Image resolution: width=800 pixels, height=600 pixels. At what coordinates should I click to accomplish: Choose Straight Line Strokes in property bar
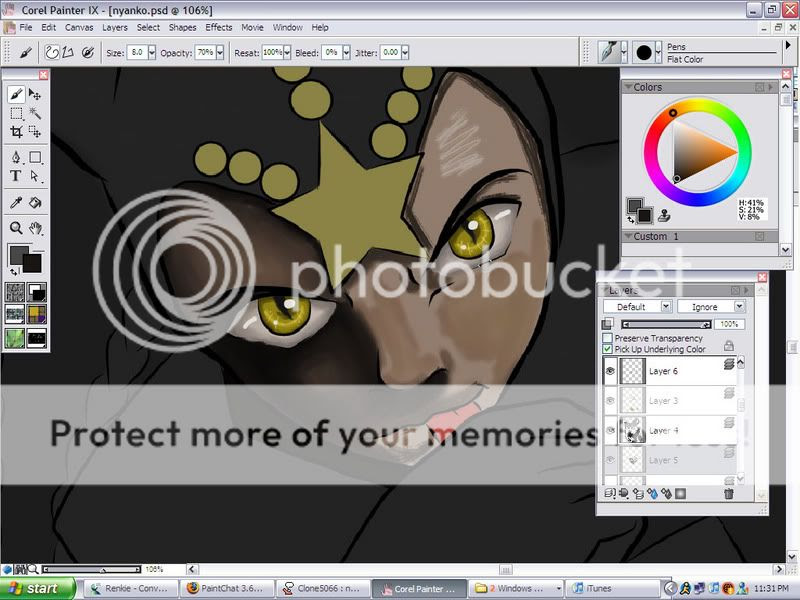point(68,52)
